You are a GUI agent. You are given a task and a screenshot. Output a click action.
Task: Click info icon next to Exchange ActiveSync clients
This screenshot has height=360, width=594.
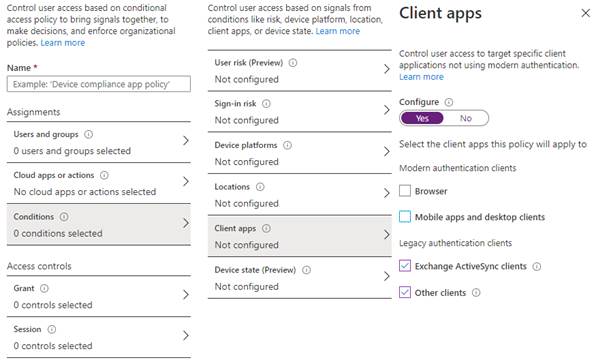coord(537,266)
